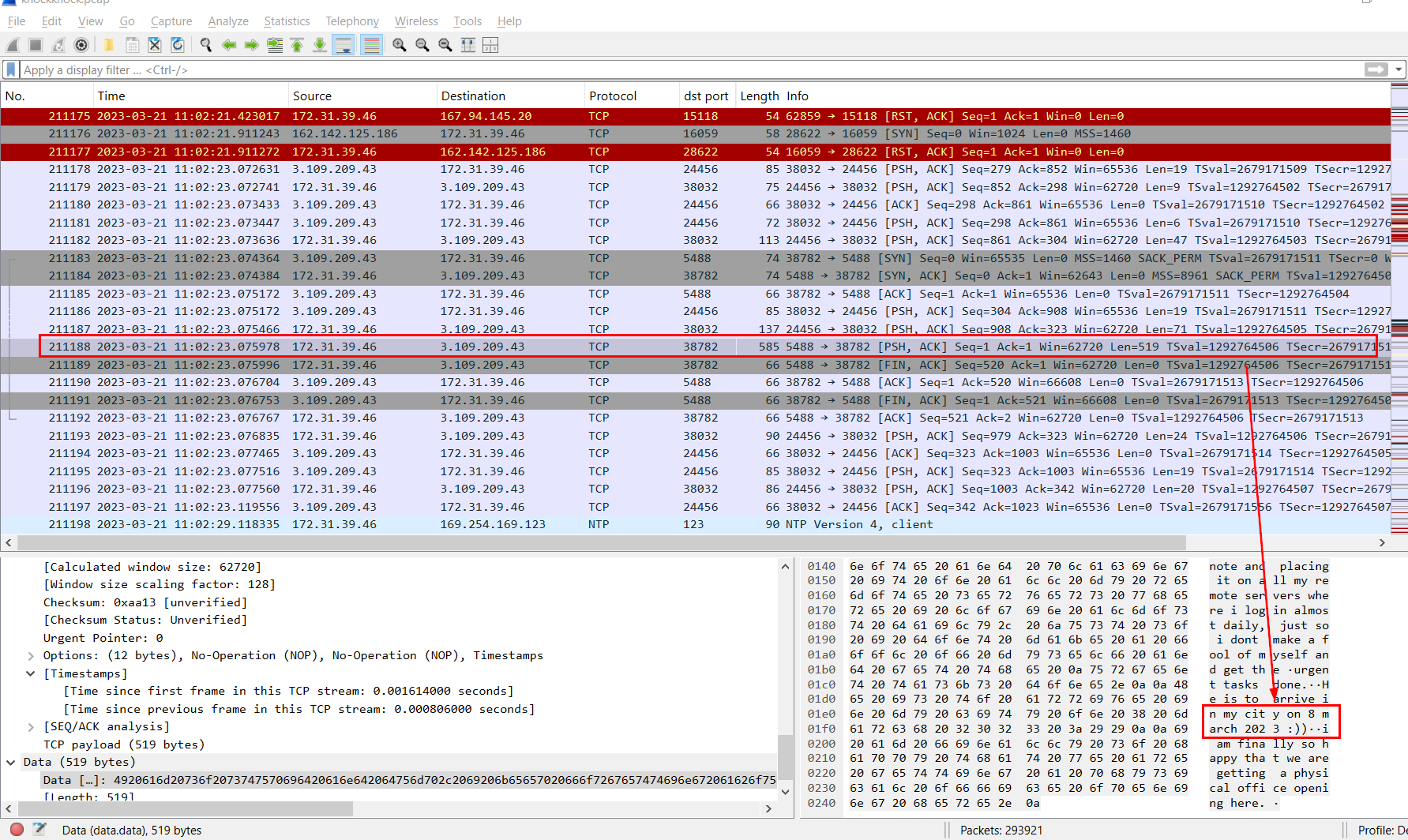This screenshot has width=1408, height=840.
Task: Click the Find Packet magnifier icon
Action: pyautogui.click(x=206, y=45)
